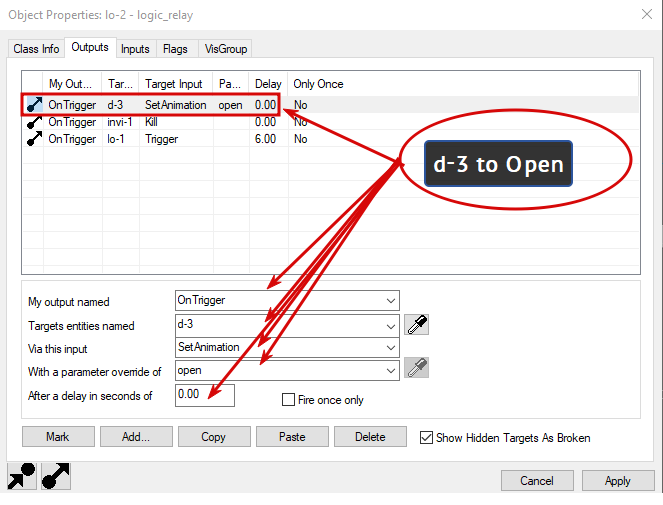The image size is (663, 505).
Task: Enable the Fire once only checkbox
Action: 288,400
